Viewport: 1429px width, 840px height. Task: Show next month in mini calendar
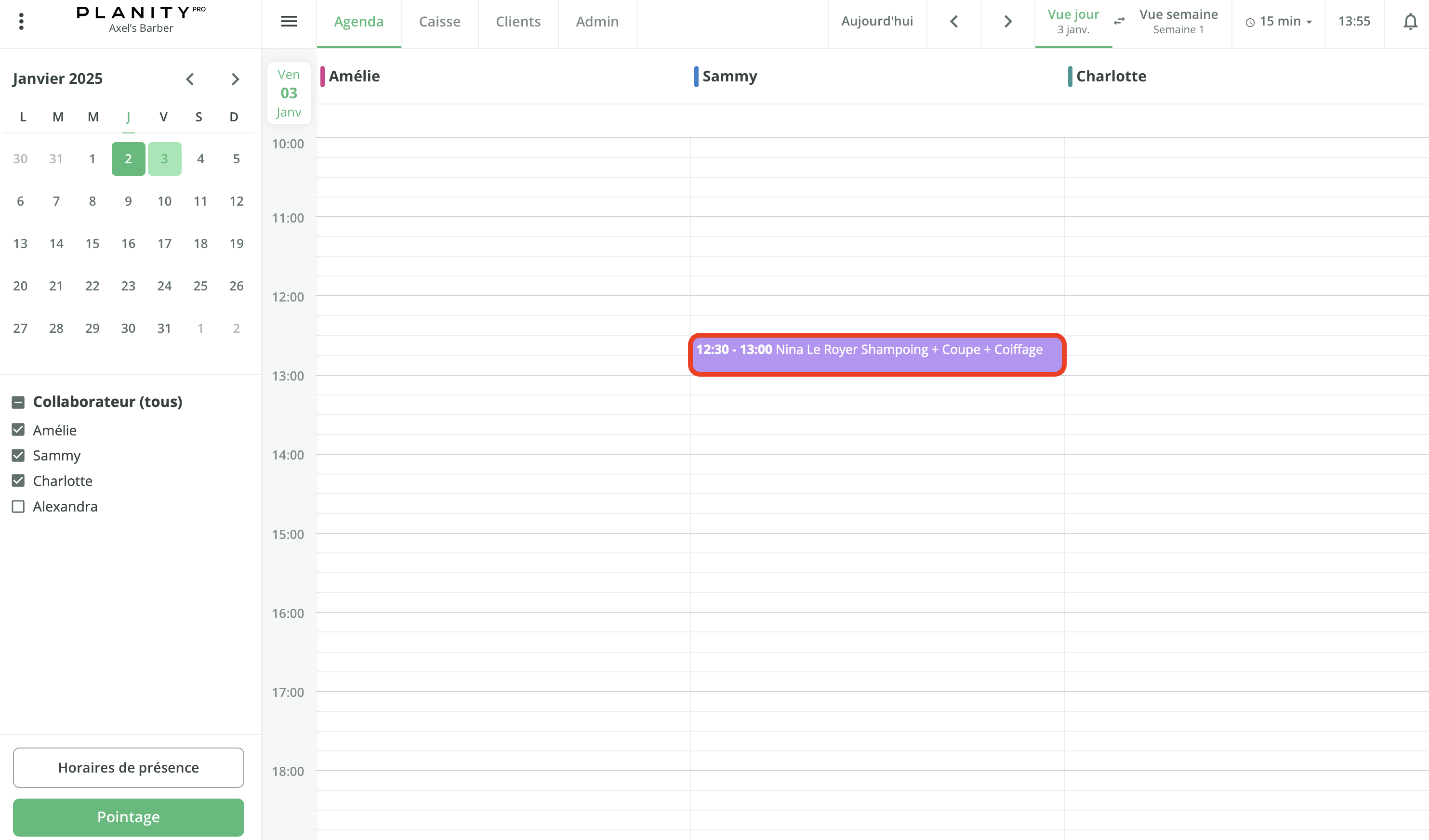(235, 79)
